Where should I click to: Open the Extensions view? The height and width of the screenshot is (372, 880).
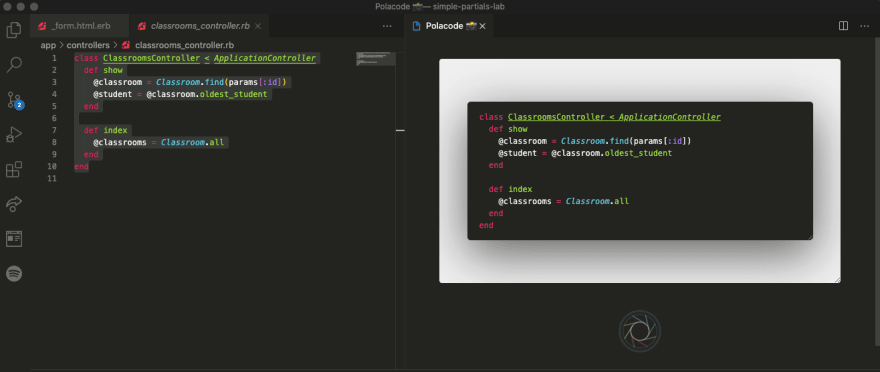pos(14,169)
